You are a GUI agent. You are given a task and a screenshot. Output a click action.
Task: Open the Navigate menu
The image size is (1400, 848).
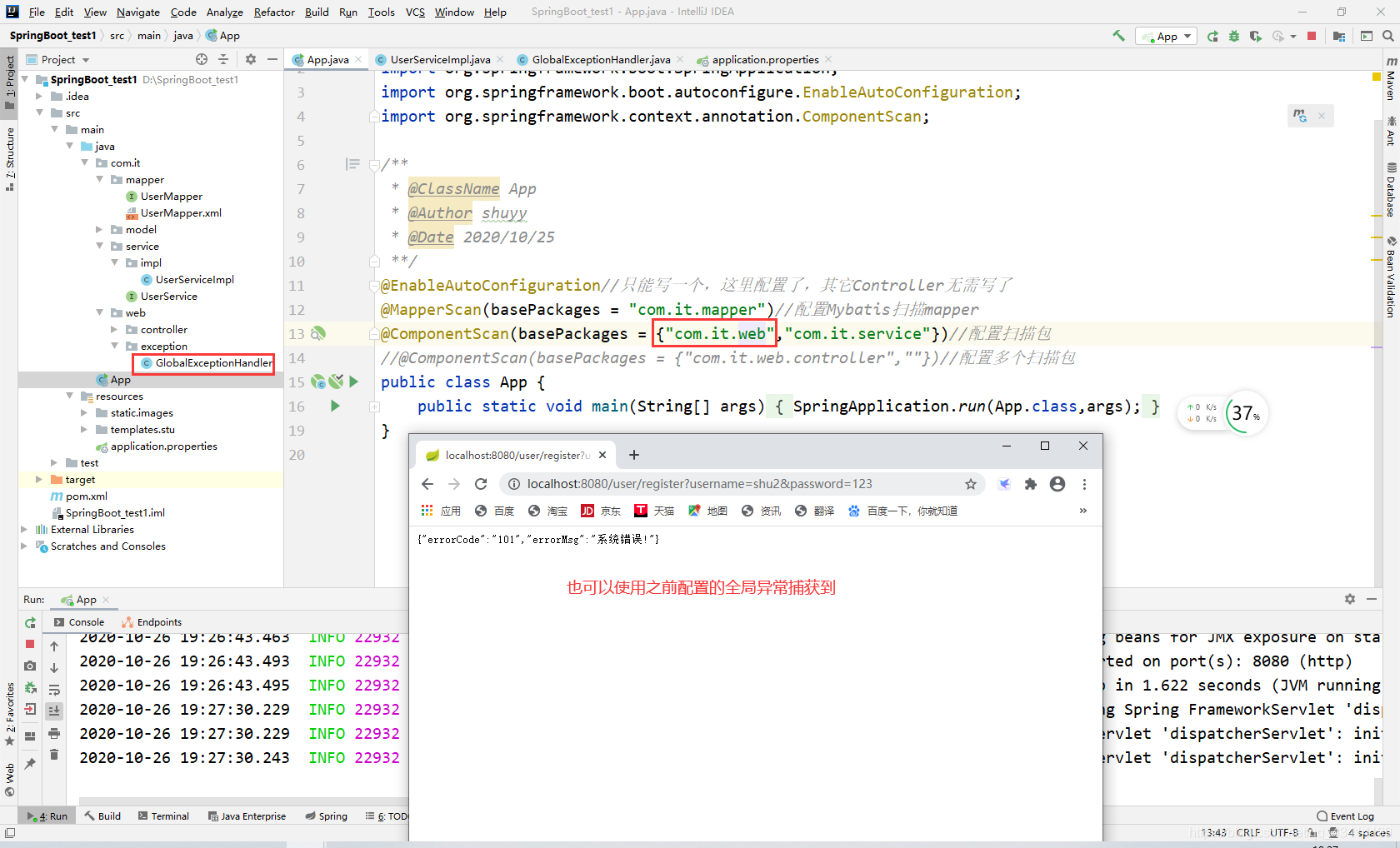pyautogui.click(x=138, y=12)
